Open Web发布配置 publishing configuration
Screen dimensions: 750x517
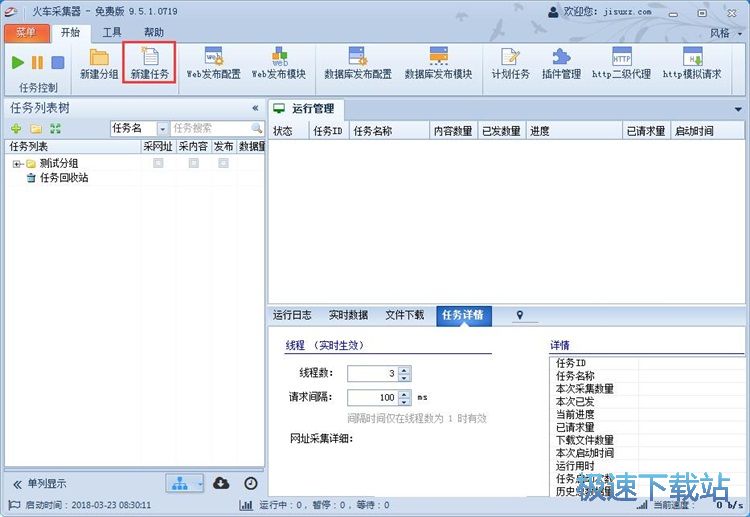point(213,63)
